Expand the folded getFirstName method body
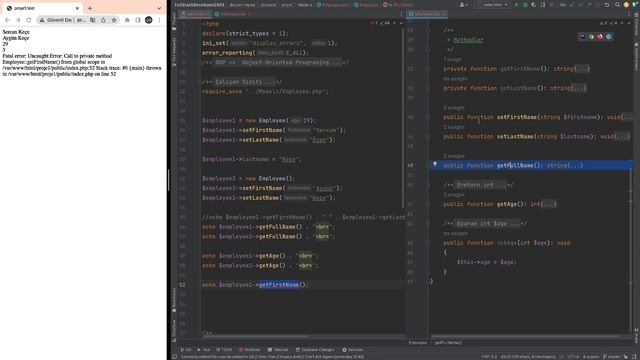The height and width of the screenshot is (360, 640). point(582,69)
